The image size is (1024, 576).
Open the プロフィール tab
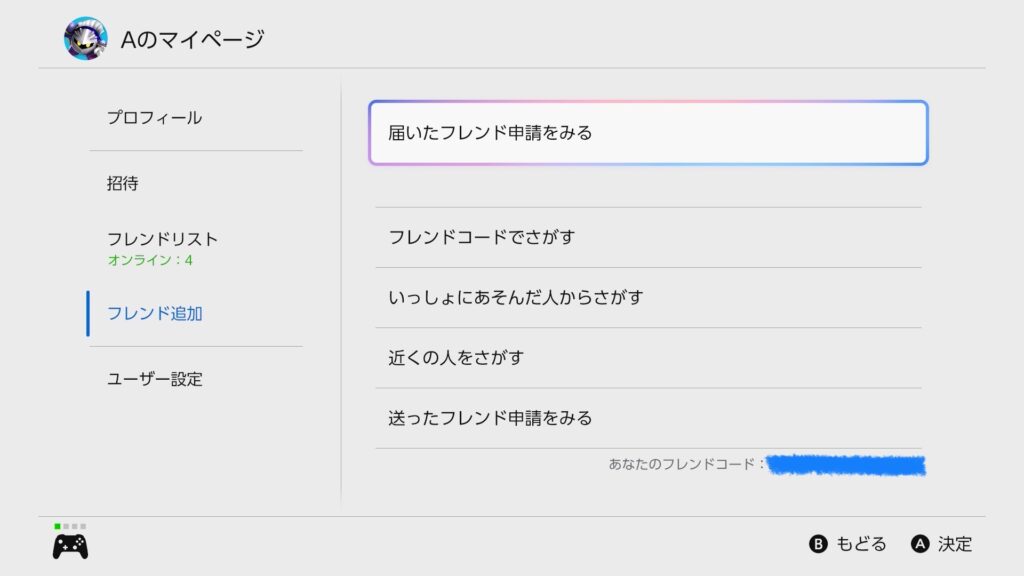point(155,118)
